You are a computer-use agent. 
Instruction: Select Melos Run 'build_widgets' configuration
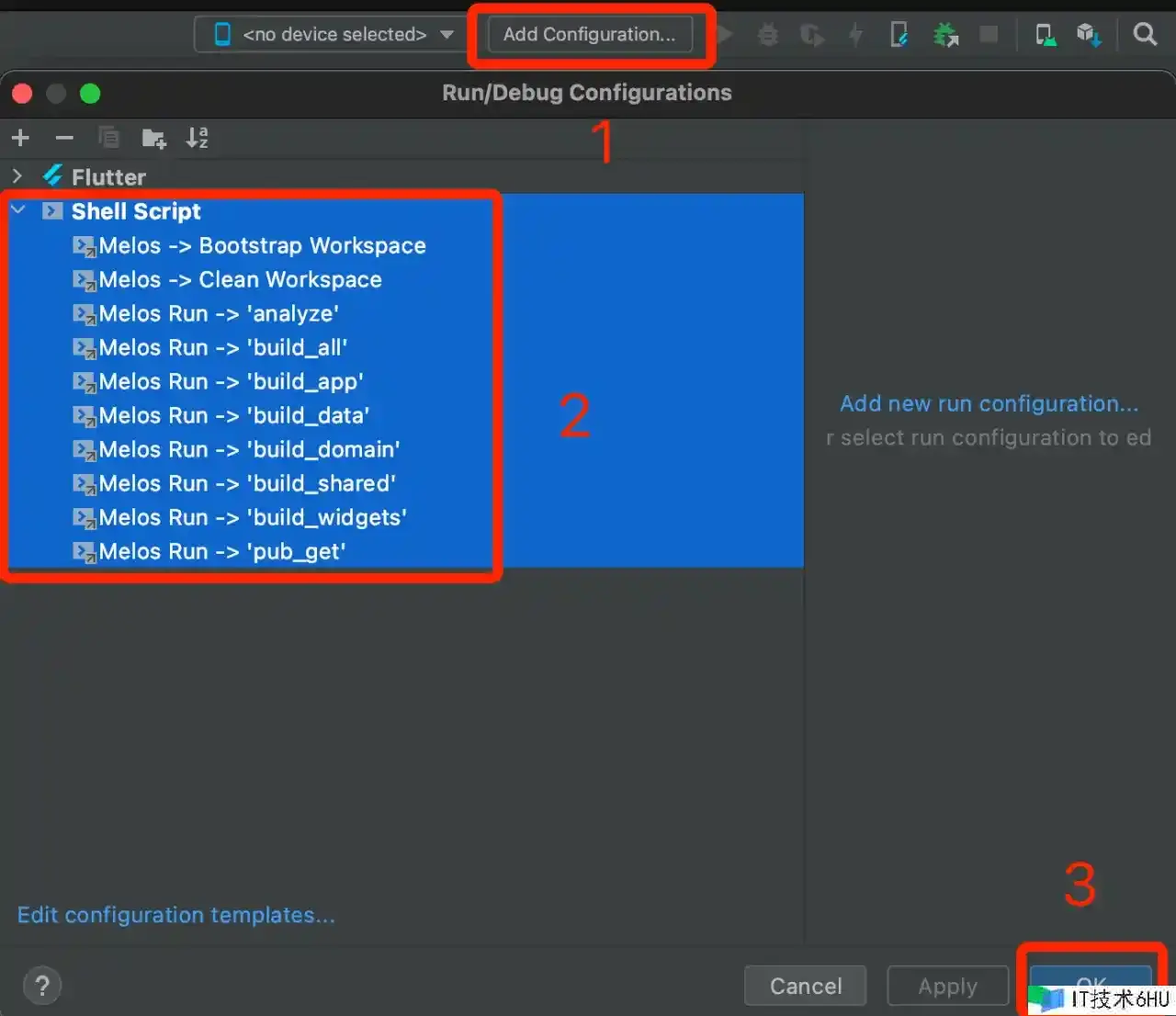(x=253, y=517)
